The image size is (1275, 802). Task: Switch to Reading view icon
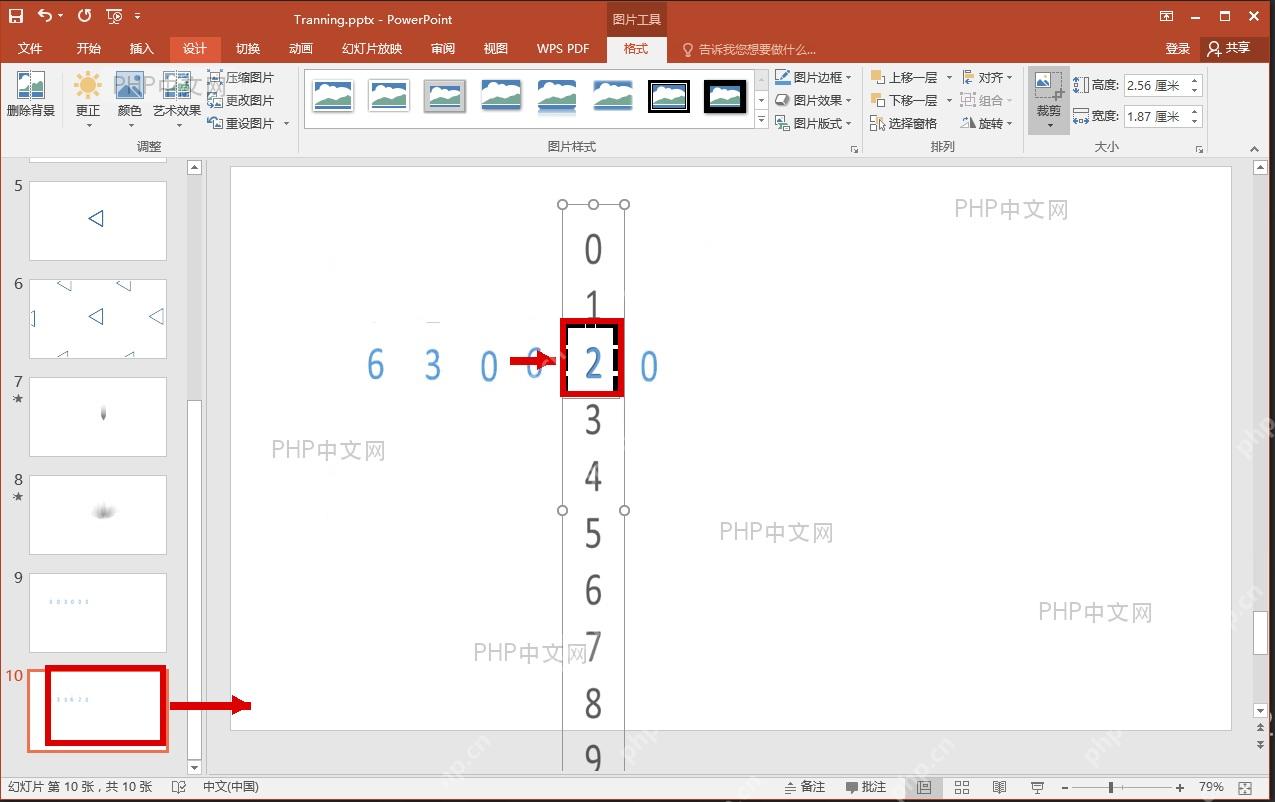(999, 788)
